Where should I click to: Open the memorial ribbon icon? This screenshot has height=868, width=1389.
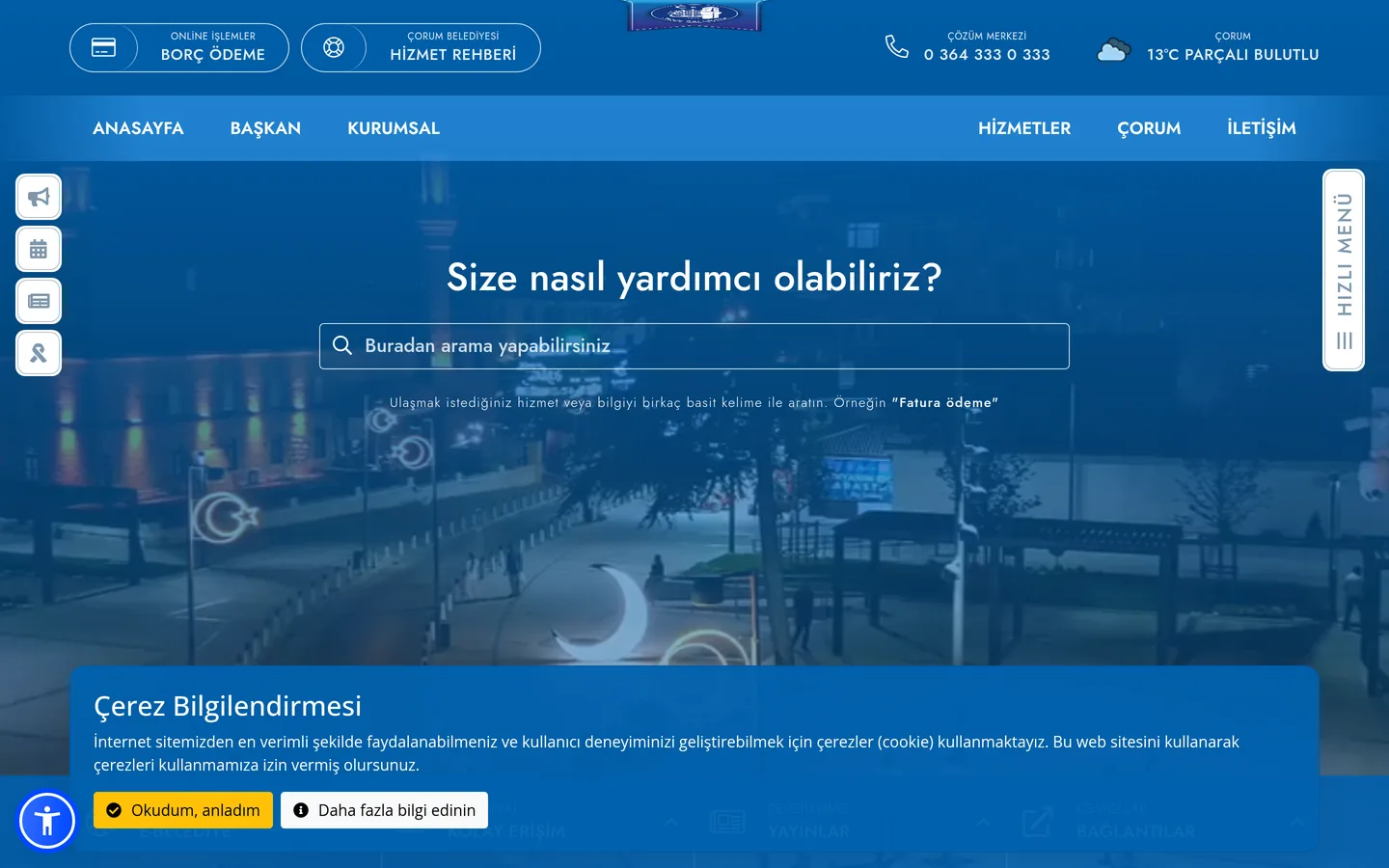coord(39,353)
